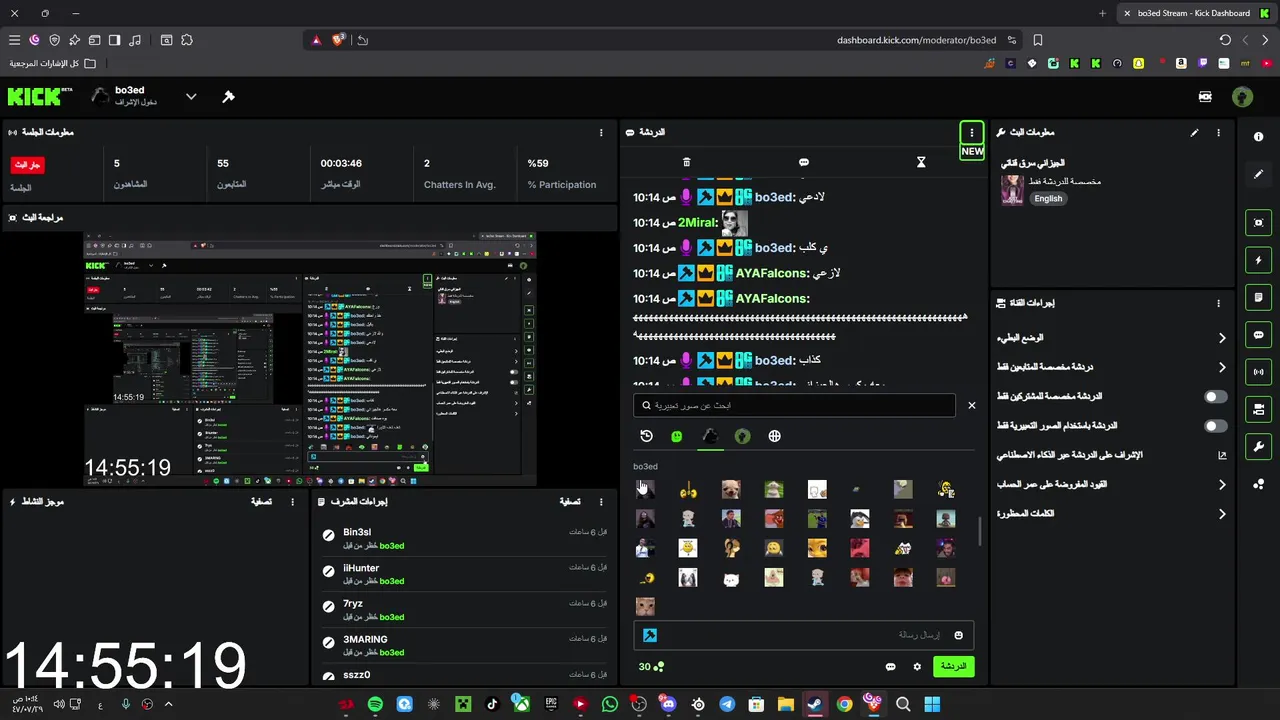This screenshot has height=720, width=1280.
Task: Click the document notes sidebar icon
Action: (1258, 297)
